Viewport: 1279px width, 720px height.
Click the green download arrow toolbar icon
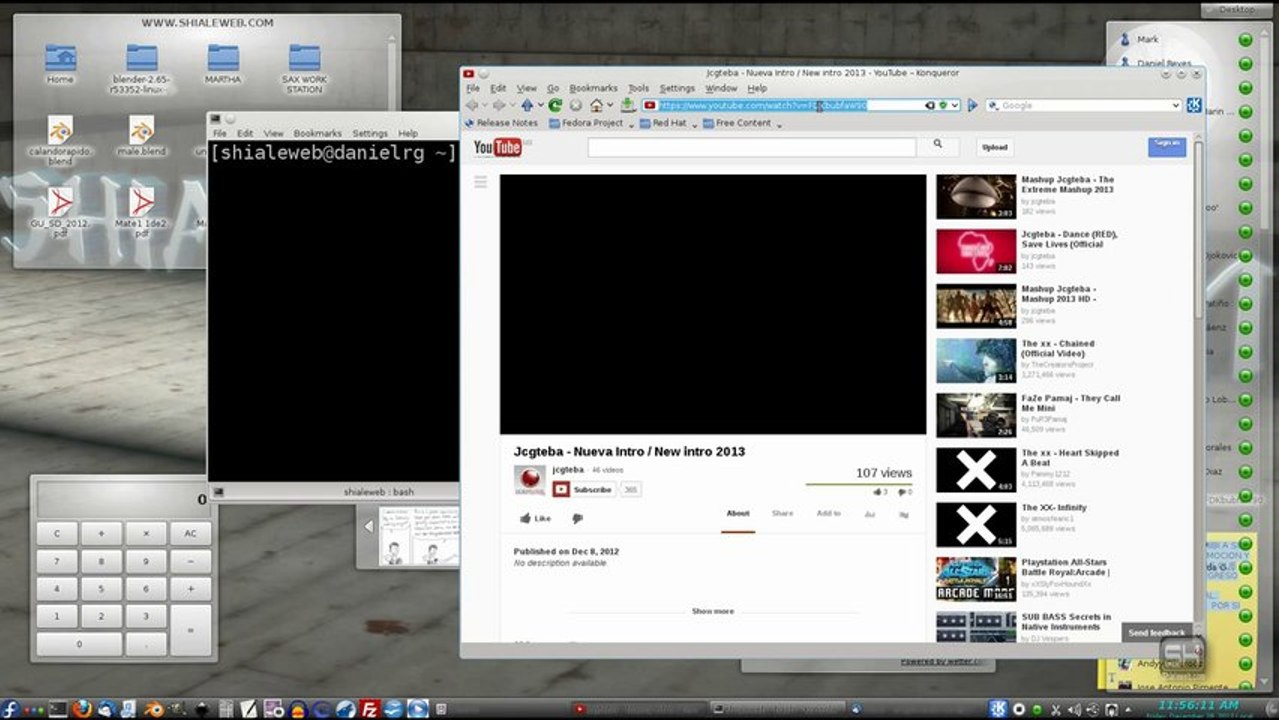click(x=627, y=105)
